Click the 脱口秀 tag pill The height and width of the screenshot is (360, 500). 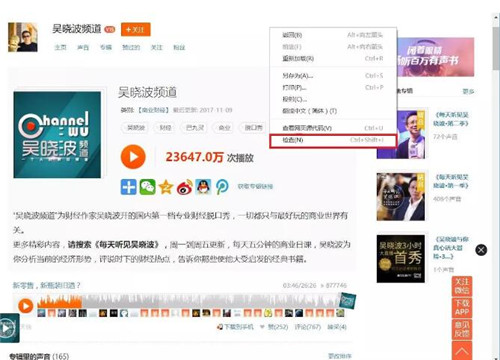coord(253,127)
